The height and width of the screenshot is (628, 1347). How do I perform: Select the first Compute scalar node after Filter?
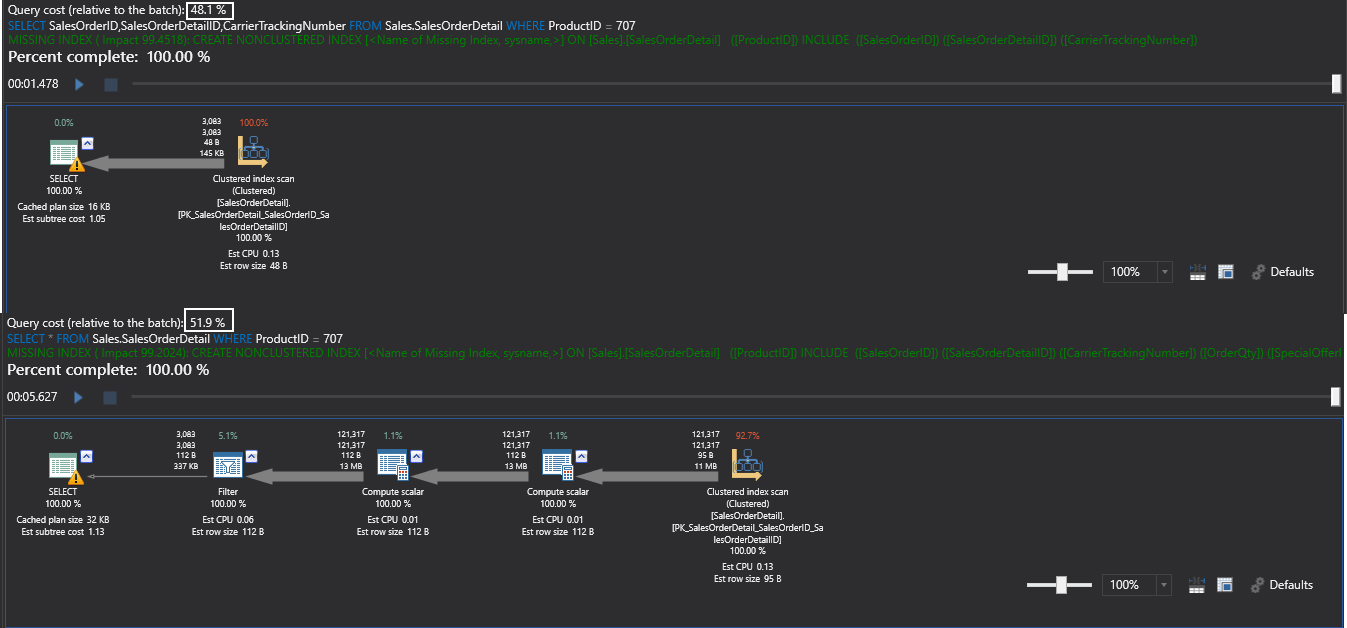point(390,465)
